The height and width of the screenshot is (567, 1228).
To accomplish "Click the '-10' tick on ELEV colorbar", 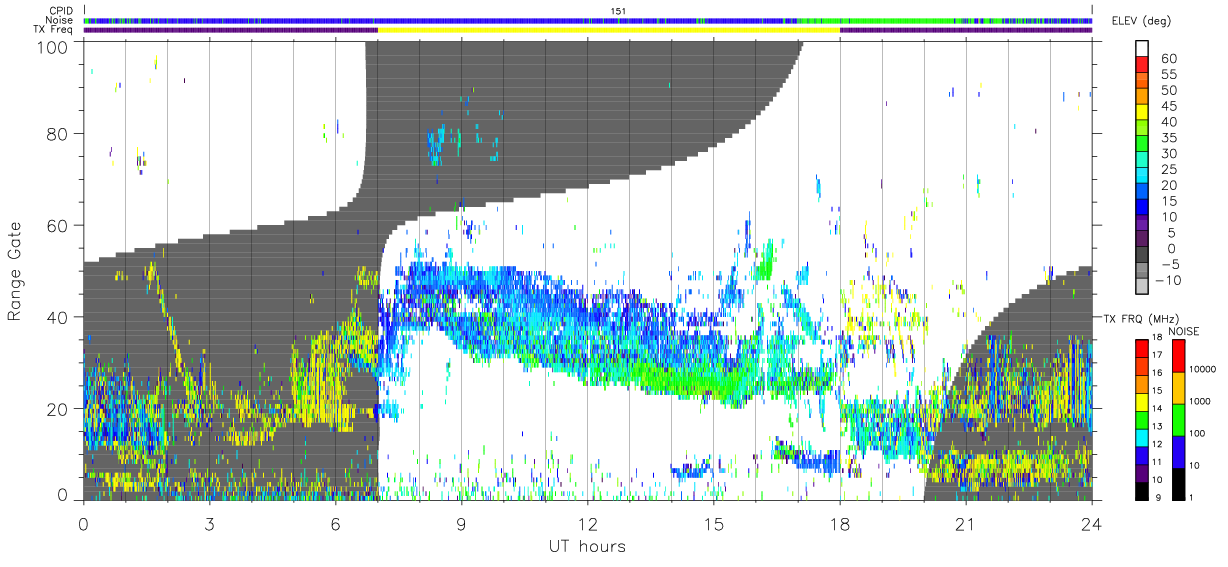I will point(1167,281).
